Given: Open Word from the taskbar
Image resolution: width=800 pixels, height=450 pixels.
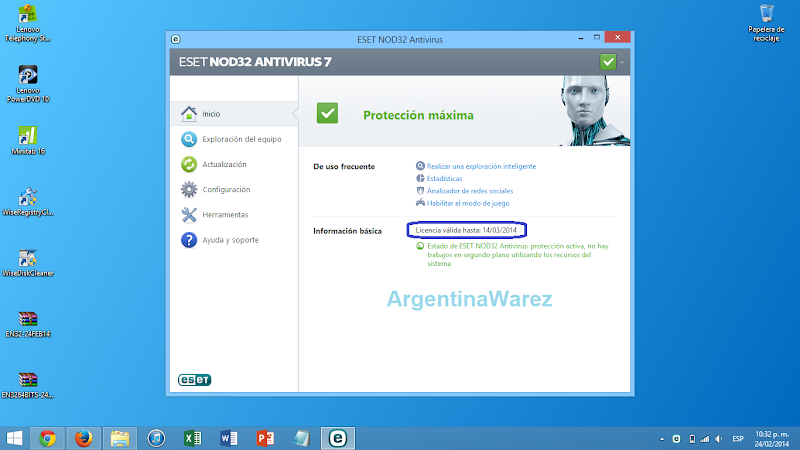Looking at the screenshot, I should point(229,438).
